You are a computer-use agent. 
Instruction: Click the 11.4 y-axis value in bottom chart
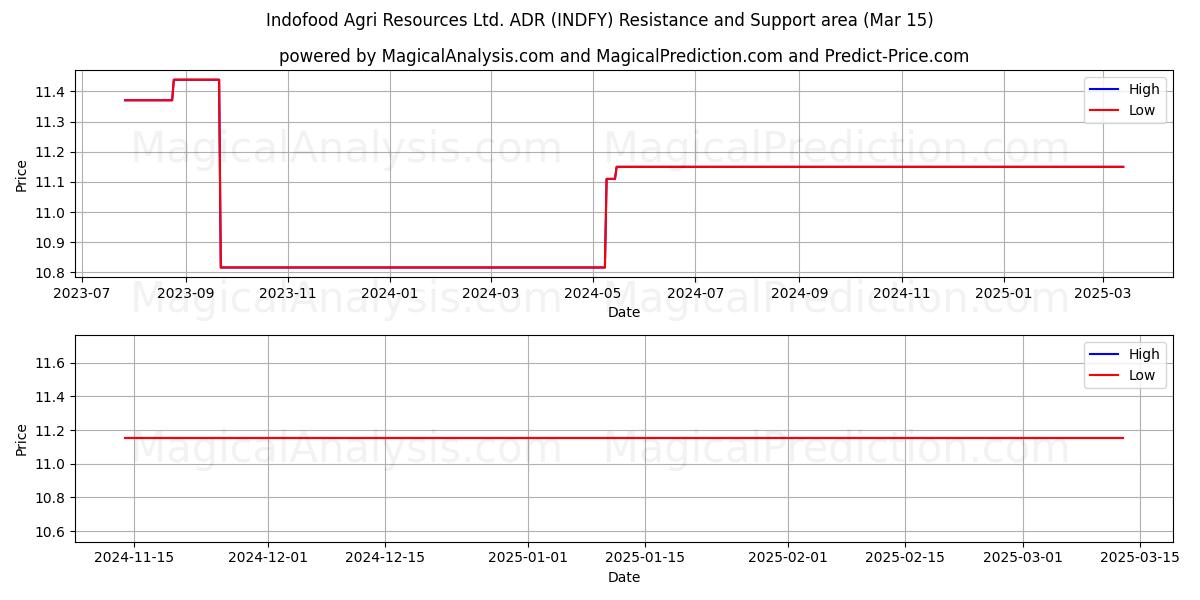[51, 397]
